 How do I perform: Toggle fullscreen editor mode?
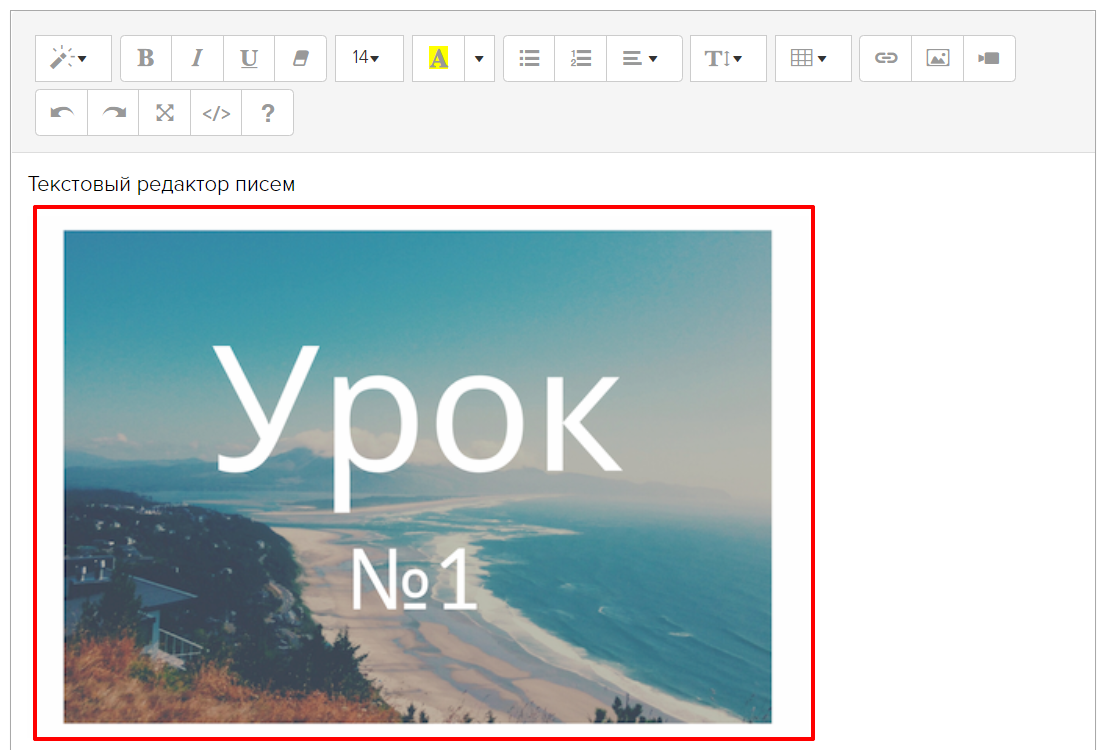[165, 113]
